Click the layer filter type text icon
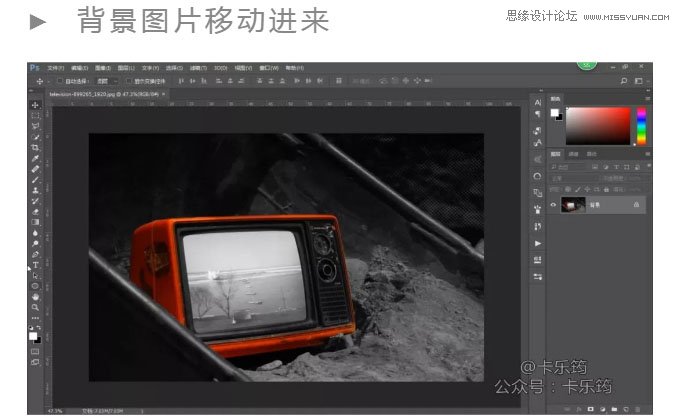The height and width of the screenshot is (418, 680). (615, 167)
